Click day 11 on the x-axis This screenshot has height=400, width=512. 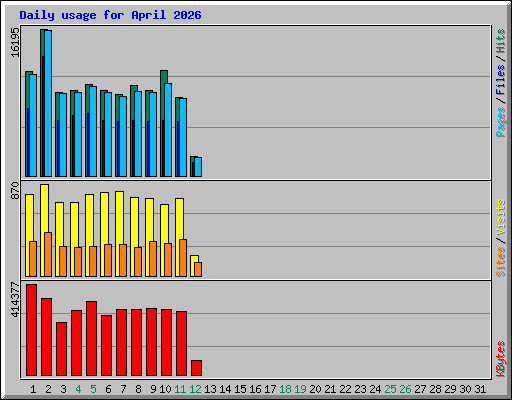coord(180,389)
